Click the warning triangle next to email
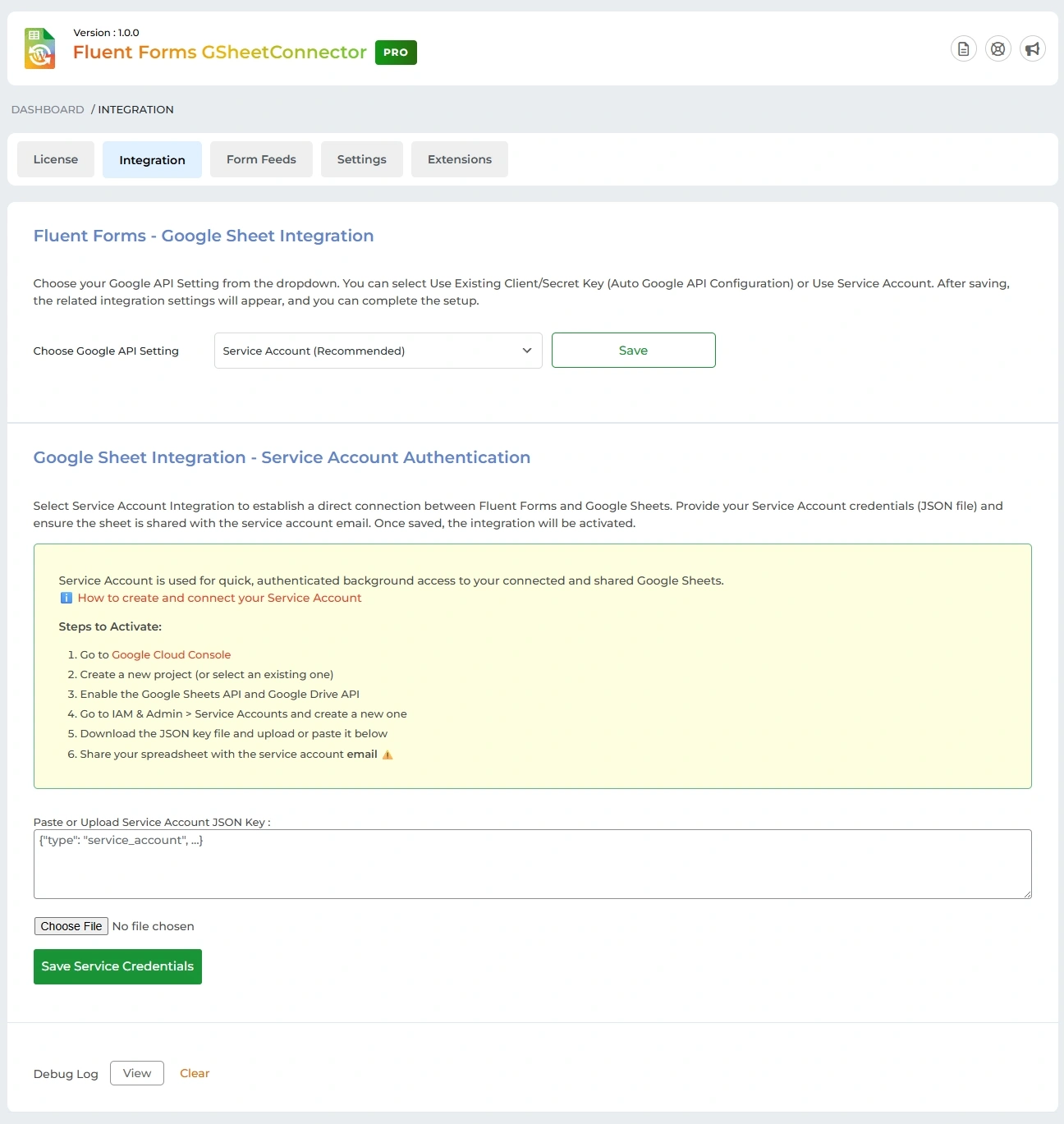This screenshot has height=1124, width=1064. 388,755
